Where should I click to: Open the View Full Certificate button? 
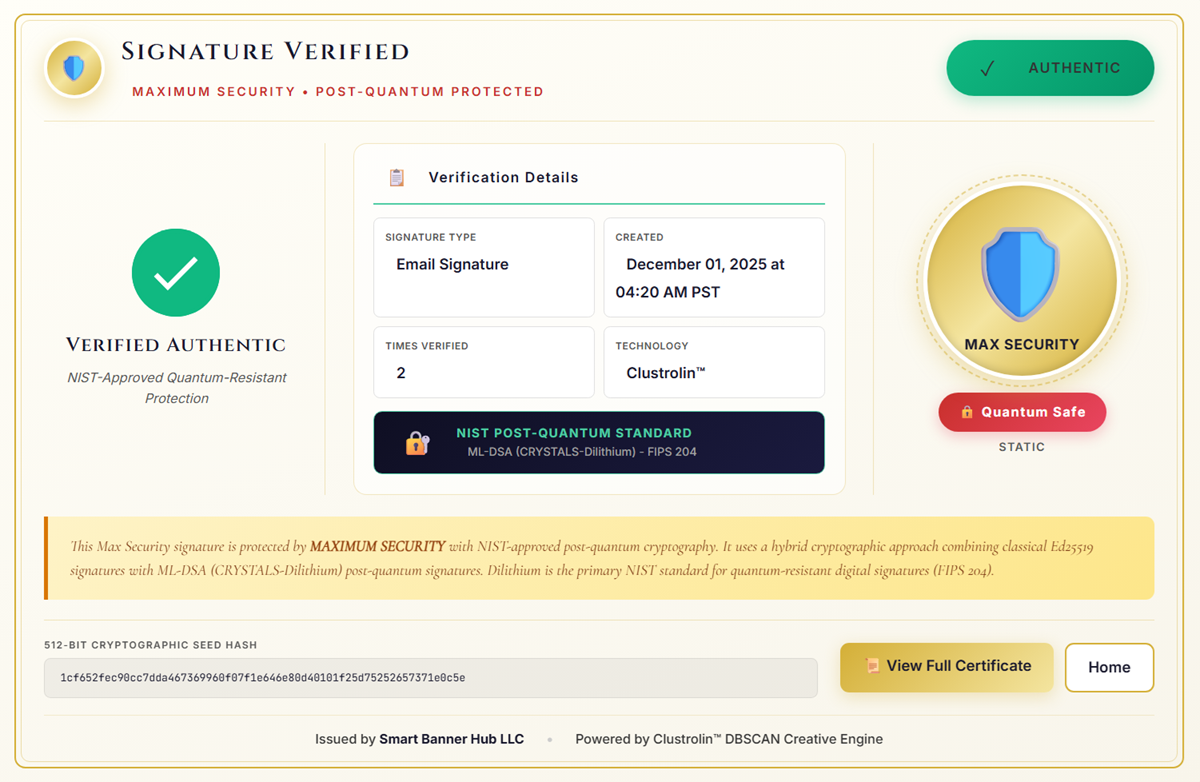tap(946, 667)
